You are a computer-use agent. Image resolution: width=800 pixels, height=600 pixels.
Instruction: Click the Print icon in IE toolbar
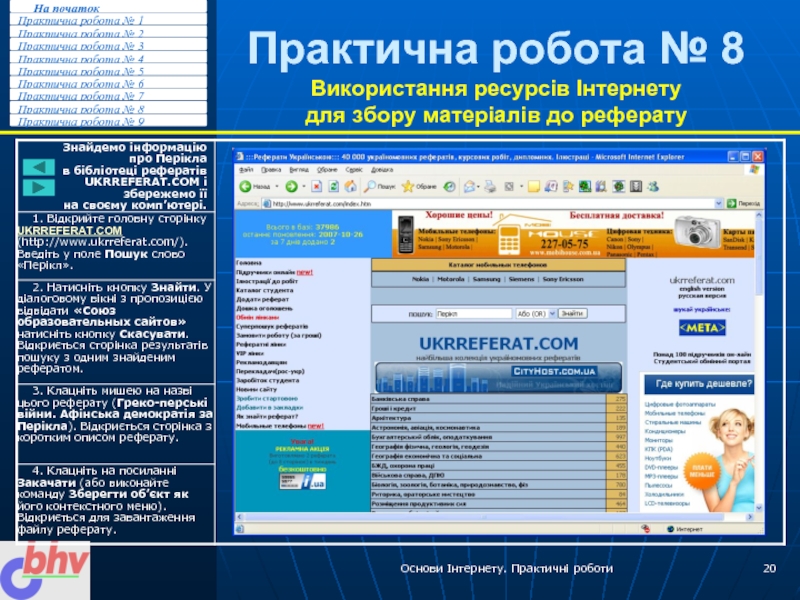[490, 187]
